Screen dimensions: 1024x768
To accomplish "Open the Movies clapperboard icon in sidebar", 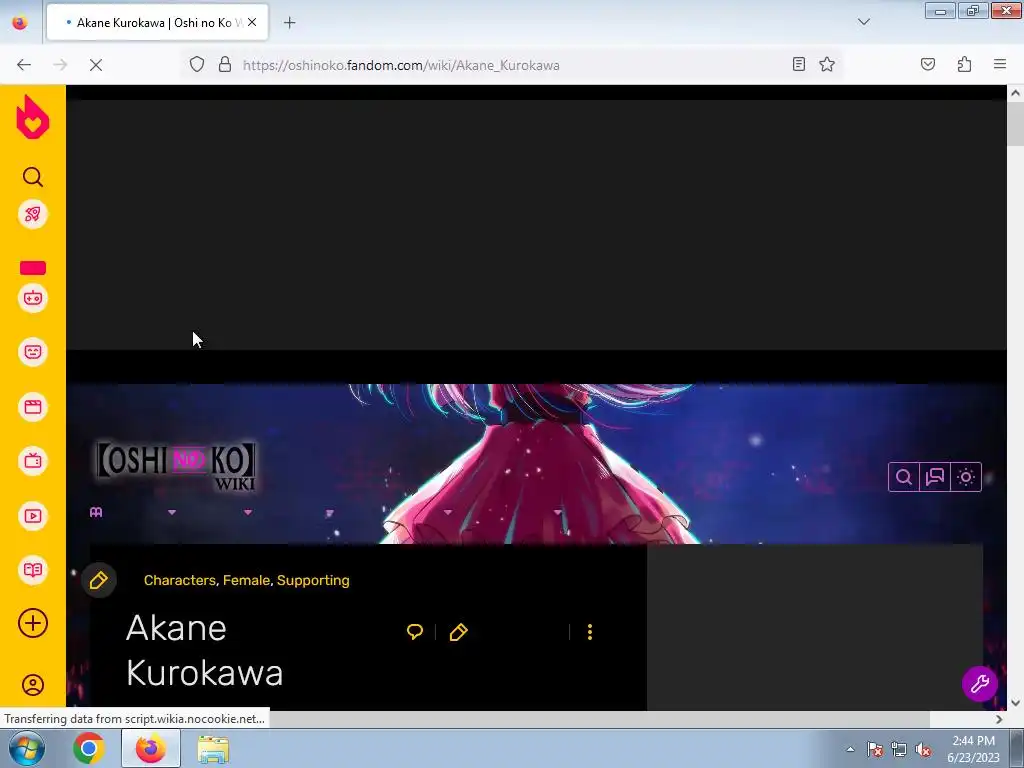I will pos(33,407).
